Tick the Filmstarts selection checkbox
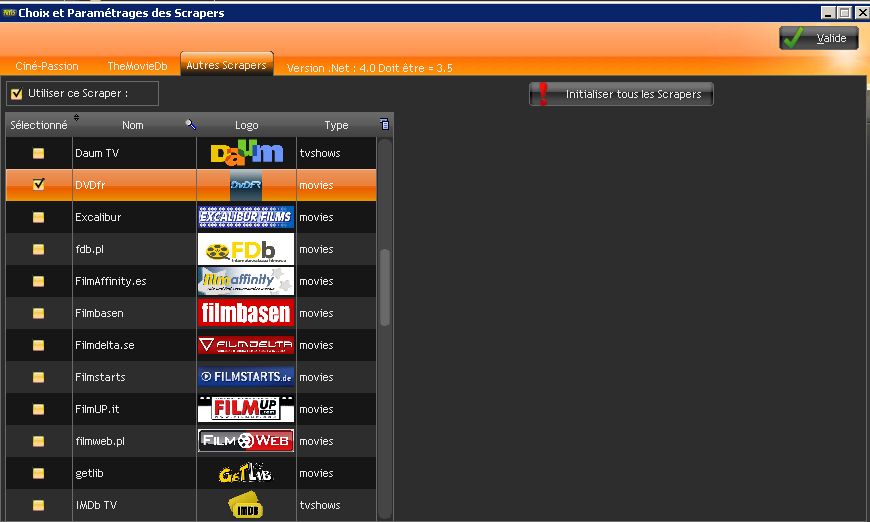Screen dimensions: 870x522 tap(38, 377)
